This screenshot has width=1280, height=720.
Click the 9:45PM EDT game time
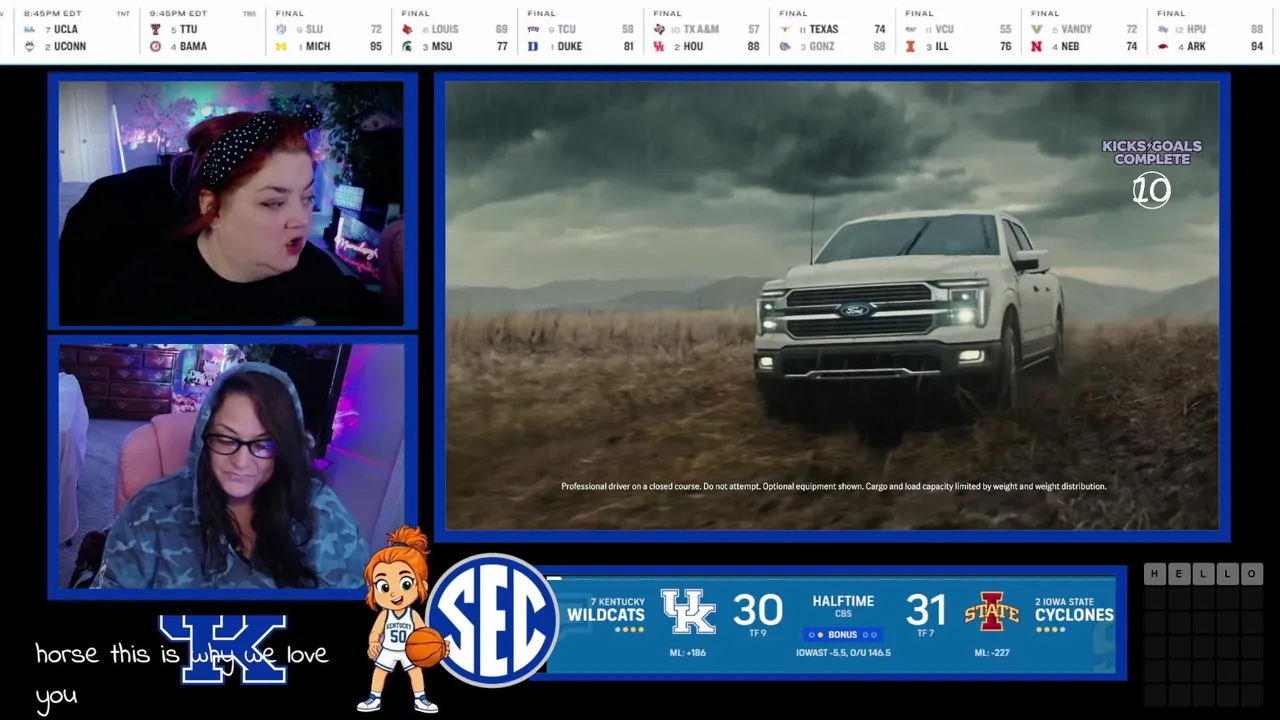click(x=178, y=14)
